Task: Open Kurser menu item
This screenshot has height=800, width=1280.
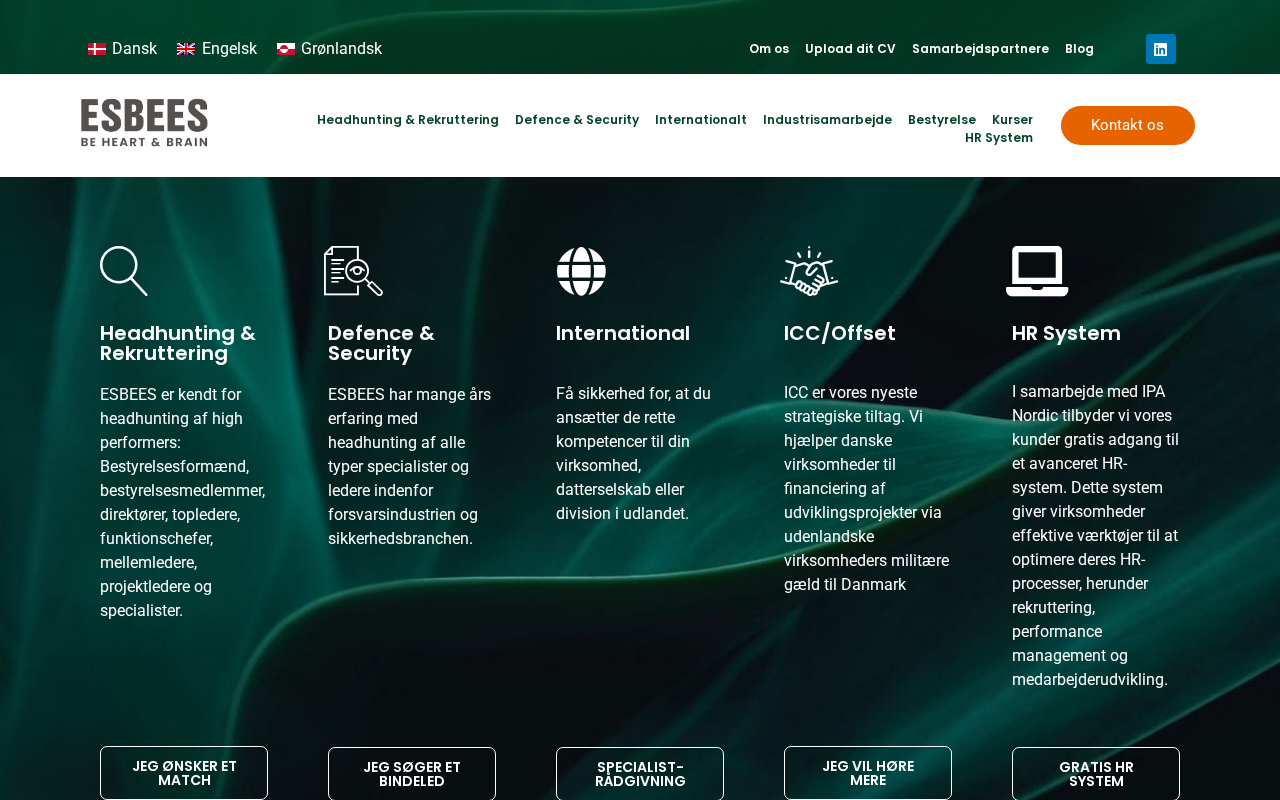Action: point(1012,120)
